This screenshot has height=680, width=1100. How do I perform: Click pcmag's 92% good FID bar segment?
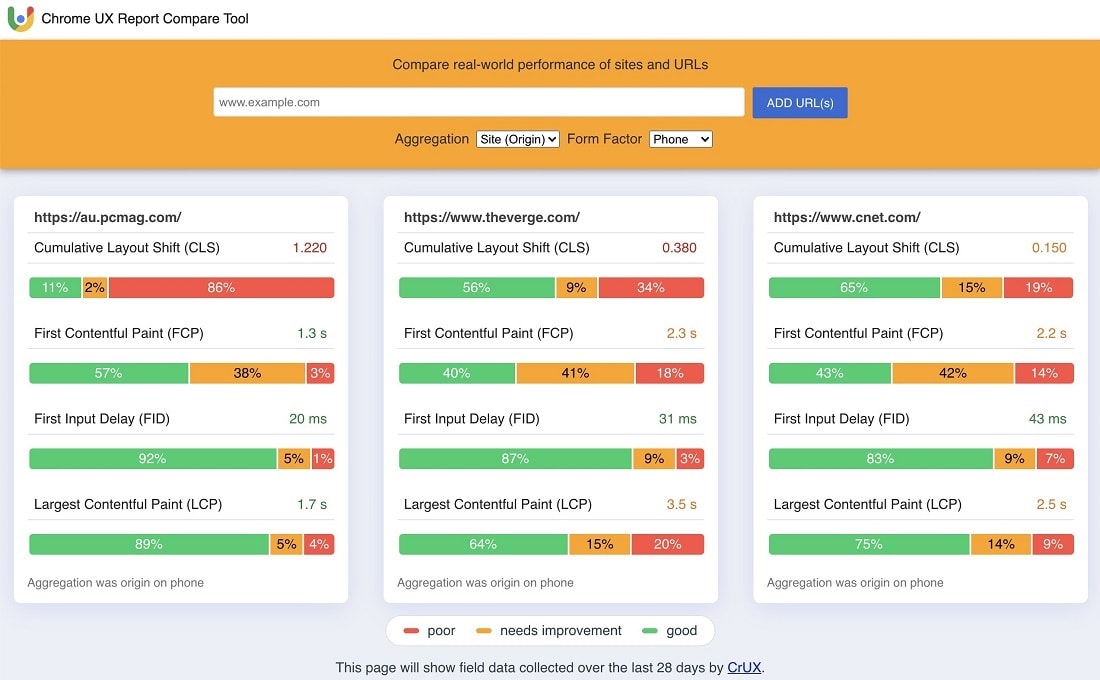click(152, 459)
